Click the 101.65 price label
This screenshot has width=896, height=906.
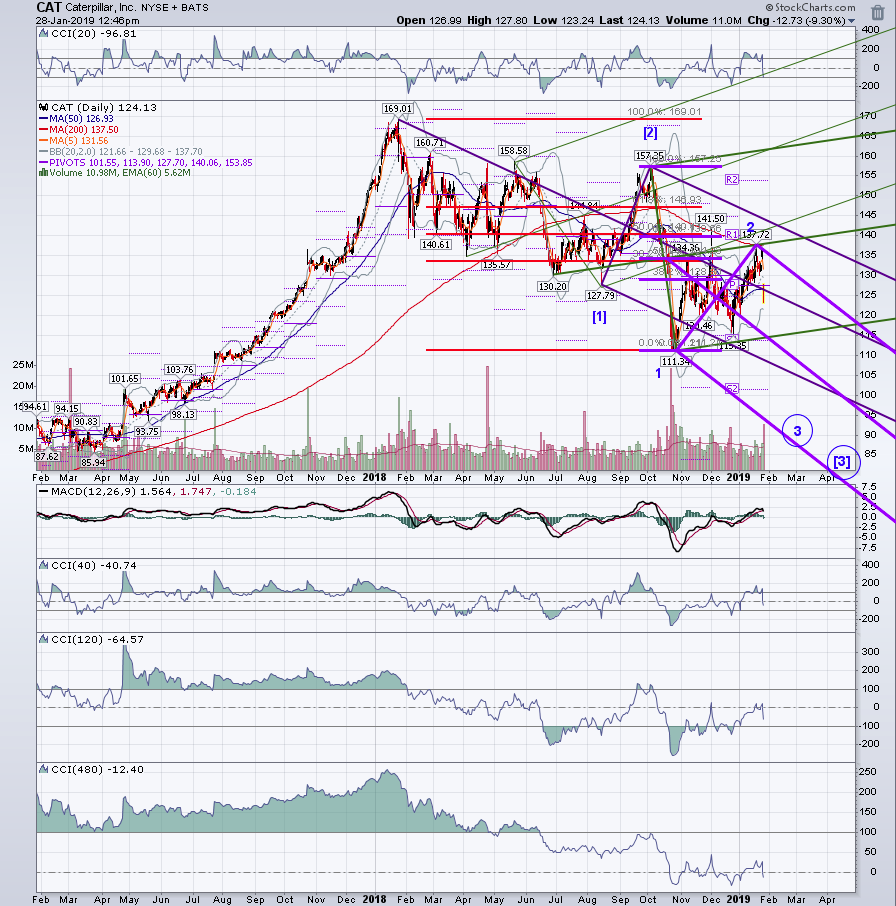(x=125, y=379)
